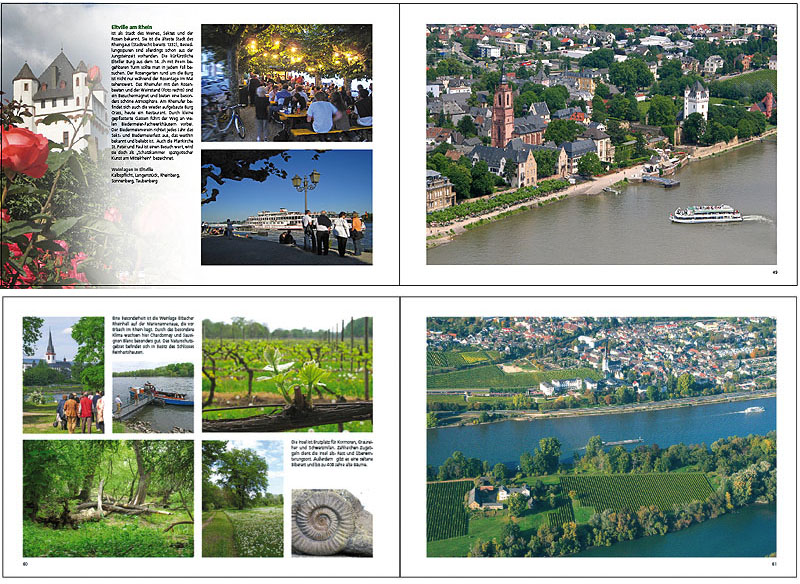The width and height of the screenshot is (800, 584).
Task: Click the white passenger ship in Eltville aerial photo
Action: (x=706, y=213)
